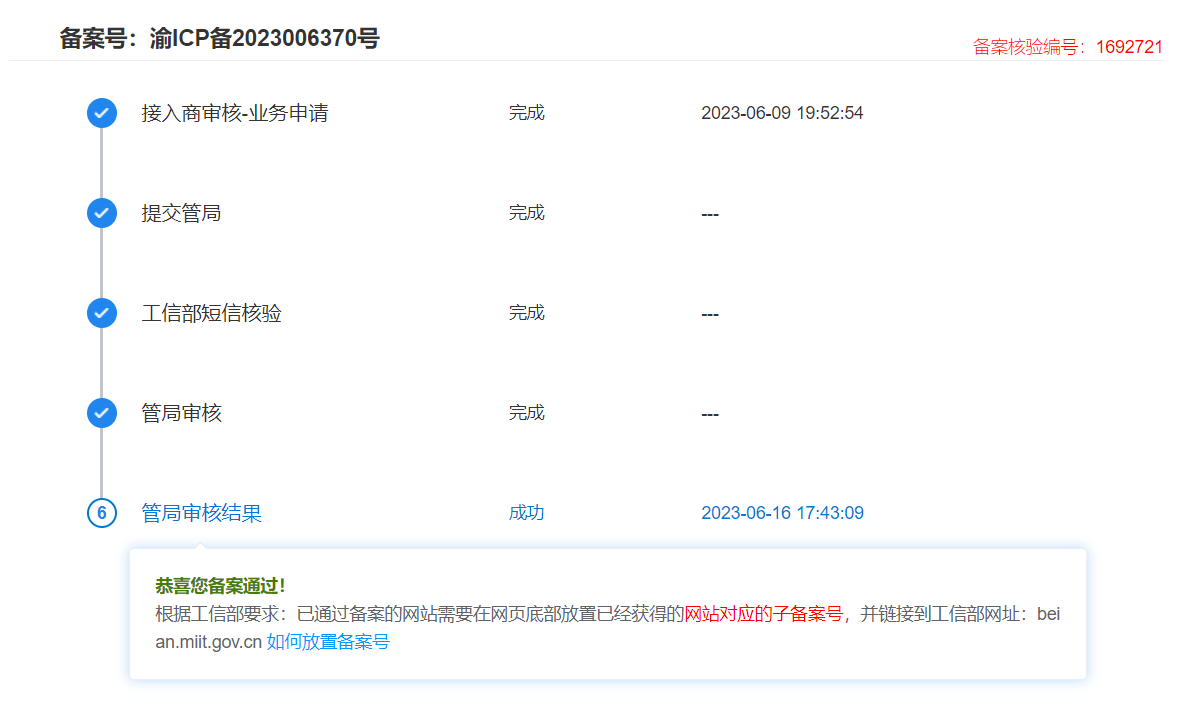Open the 如何放置备案号 link

click(328, 642)
